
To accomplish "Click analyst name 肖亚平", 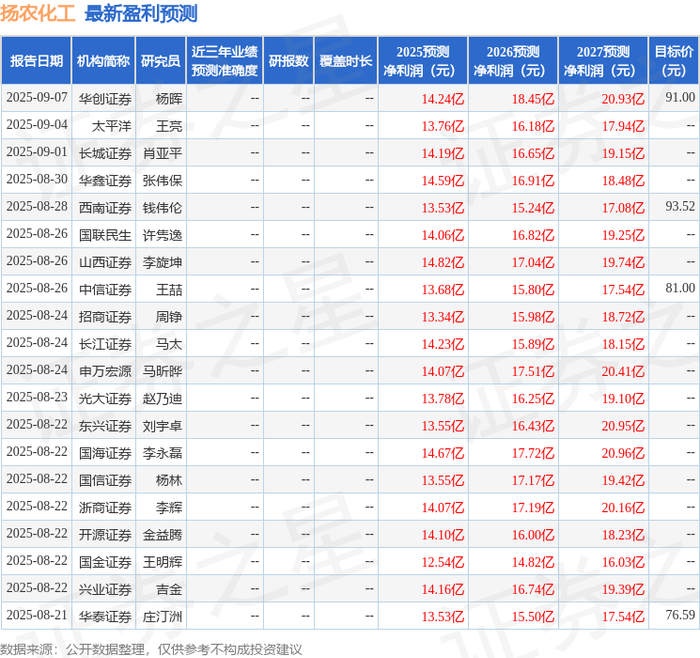I will (x=162, y=153).
